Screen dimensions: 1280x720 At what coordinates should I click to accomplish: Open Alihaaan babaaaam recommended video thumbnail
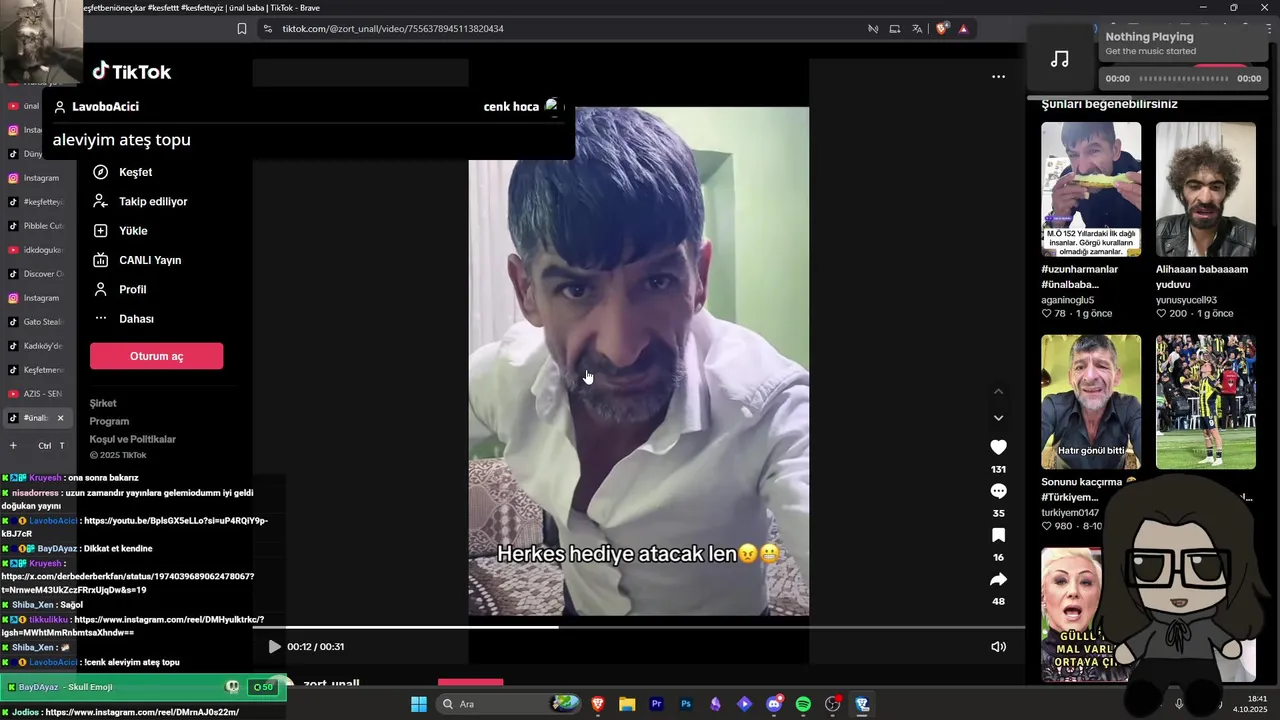tap(1206, 189)
